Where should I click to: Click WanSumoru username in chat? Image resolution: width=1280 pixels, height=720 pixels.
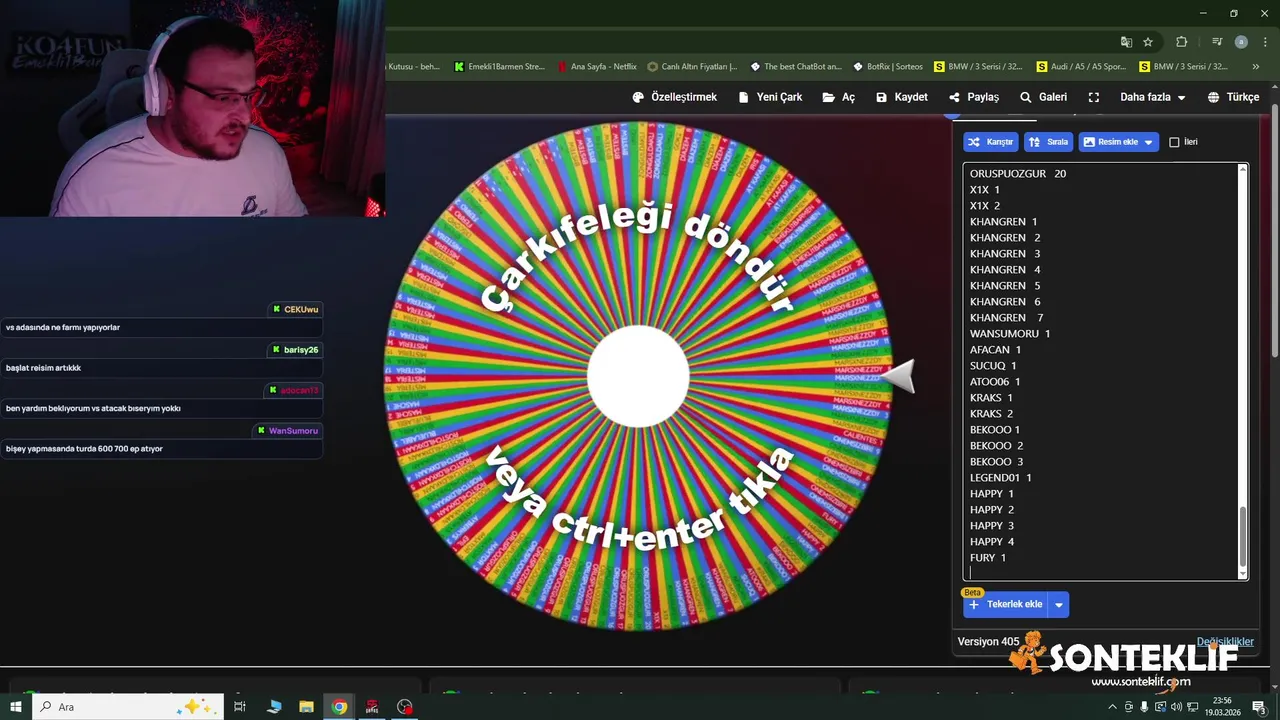tap(293, 431)
